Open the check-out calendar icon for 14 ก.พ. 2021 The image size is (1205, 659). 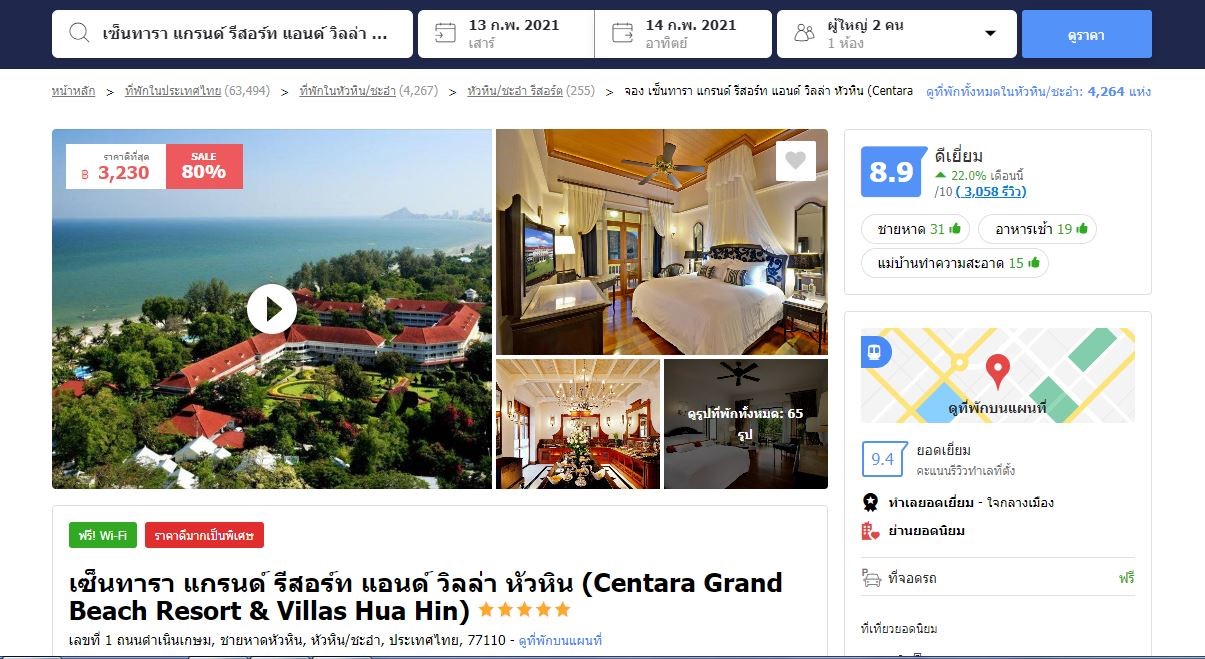[x=622, y=33]
